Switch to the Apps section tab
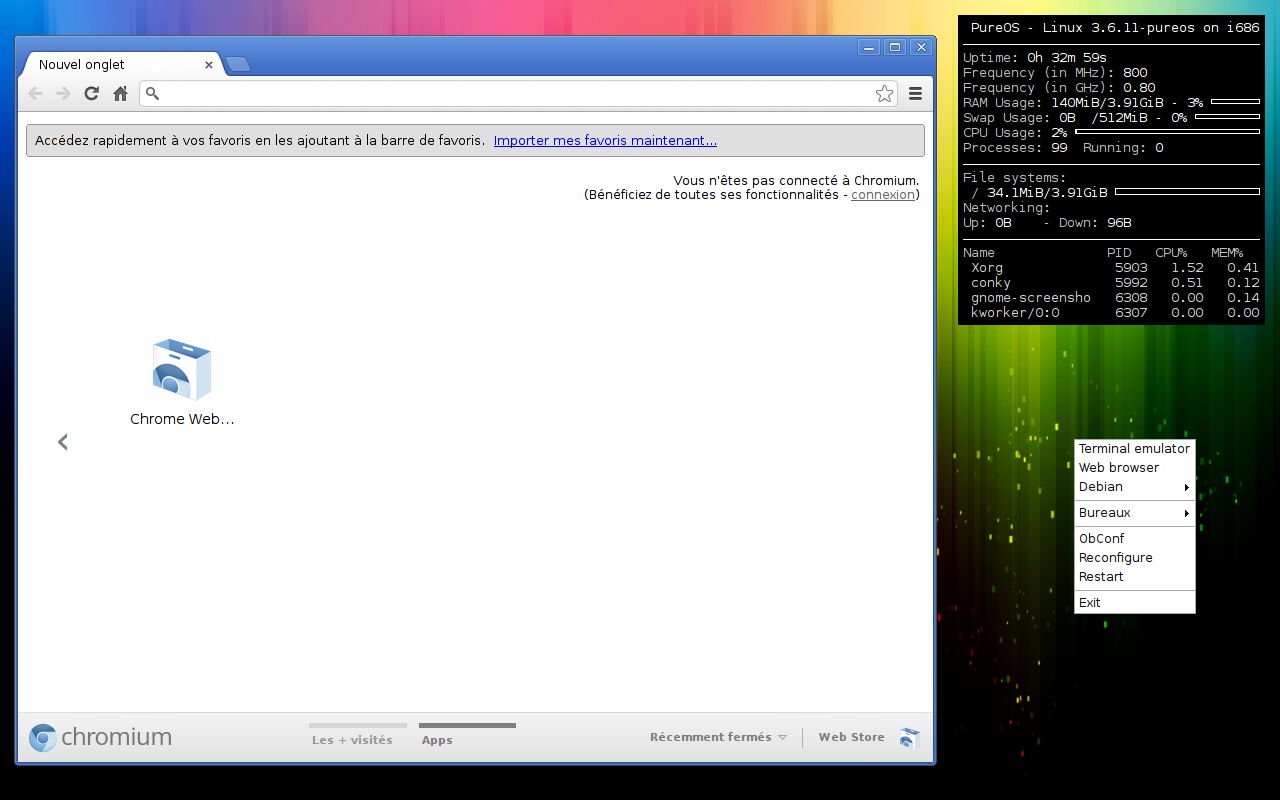This screenshot has height=800, width=1280. pyautogui.click(x=437, y=740)
